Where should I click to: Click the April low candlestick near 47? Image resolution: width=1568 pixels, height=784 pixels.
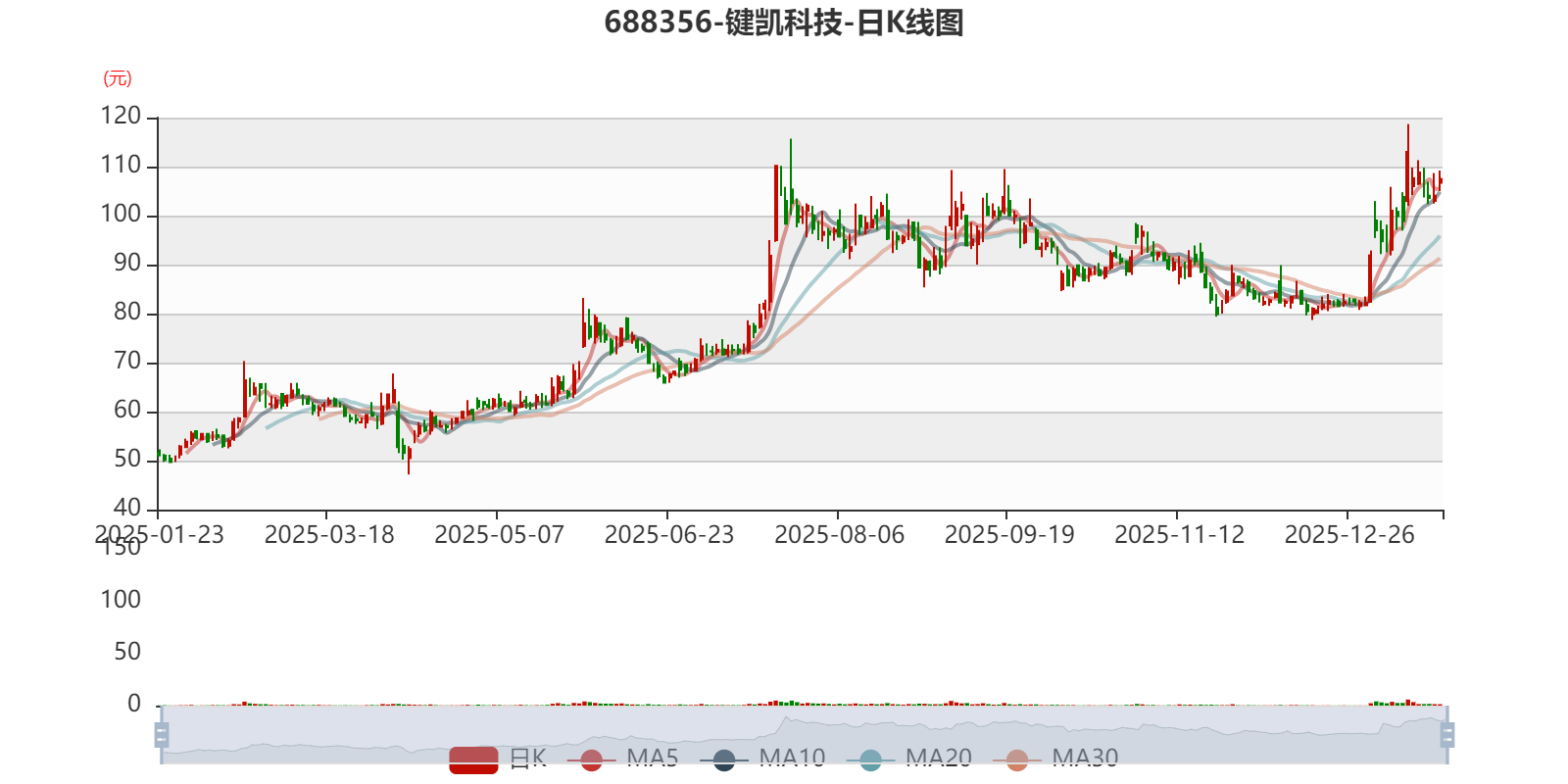click(x=409, y=459)
